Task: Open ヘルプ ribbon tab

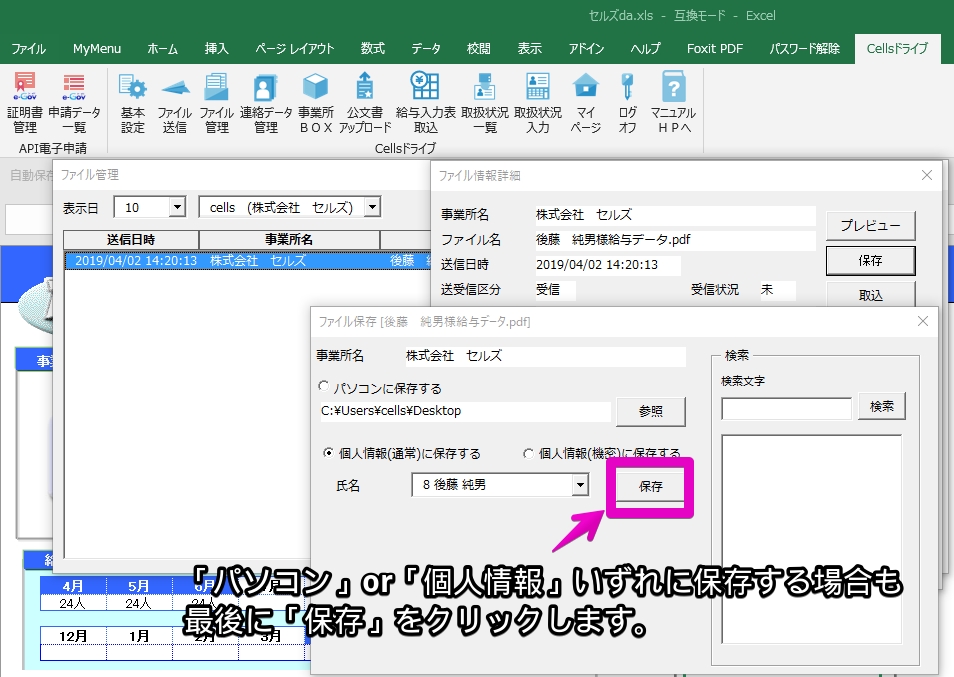Action: pos(645,49)
